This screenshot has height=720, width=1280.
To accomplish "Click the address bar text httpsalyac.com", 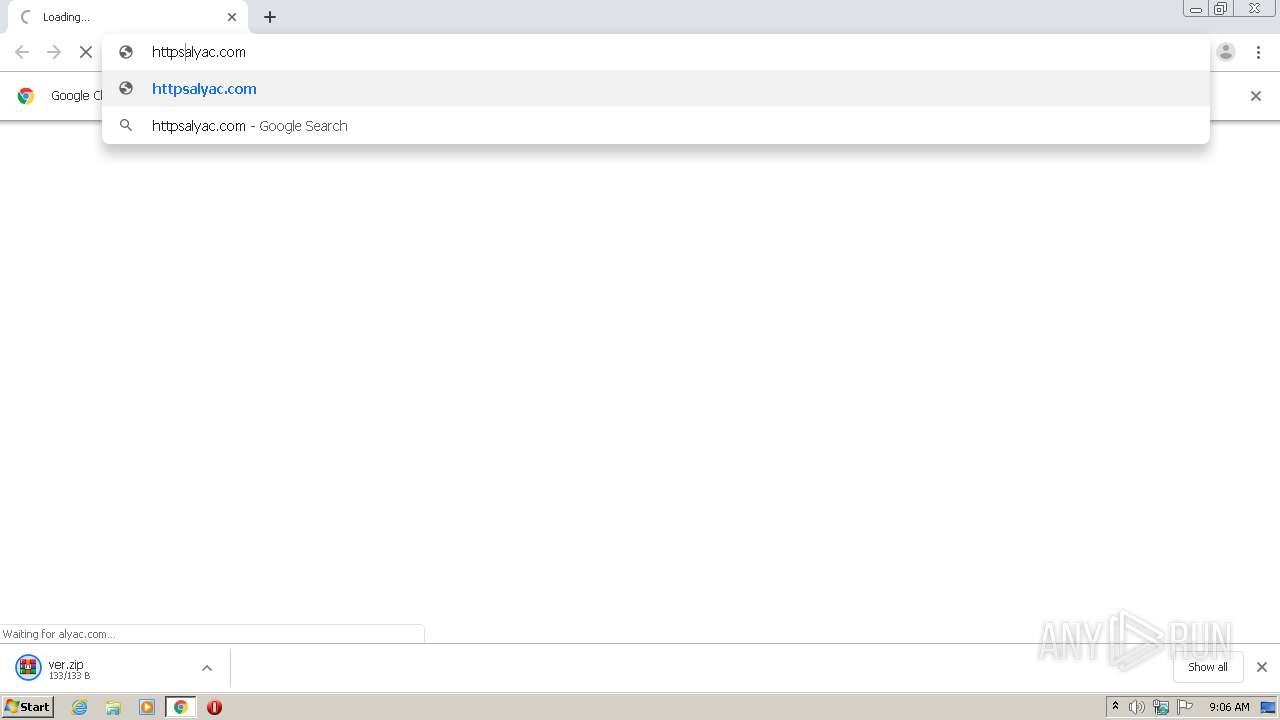I will pyautogui.click(x=199, y=52).
